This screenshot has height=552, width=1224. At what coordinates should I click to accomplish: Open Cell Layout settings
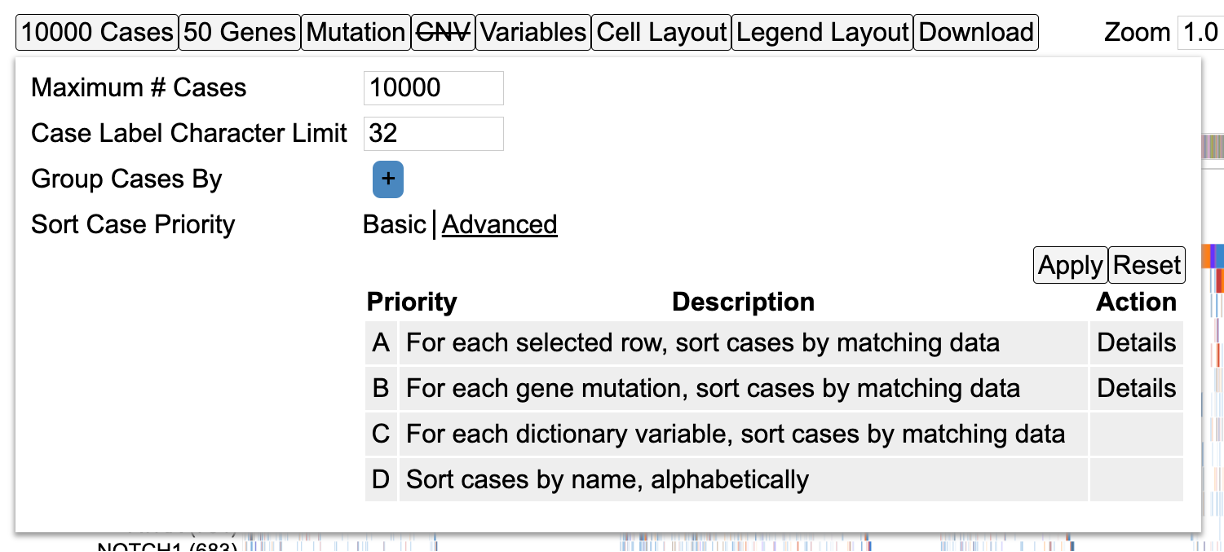tap(661, 33)
